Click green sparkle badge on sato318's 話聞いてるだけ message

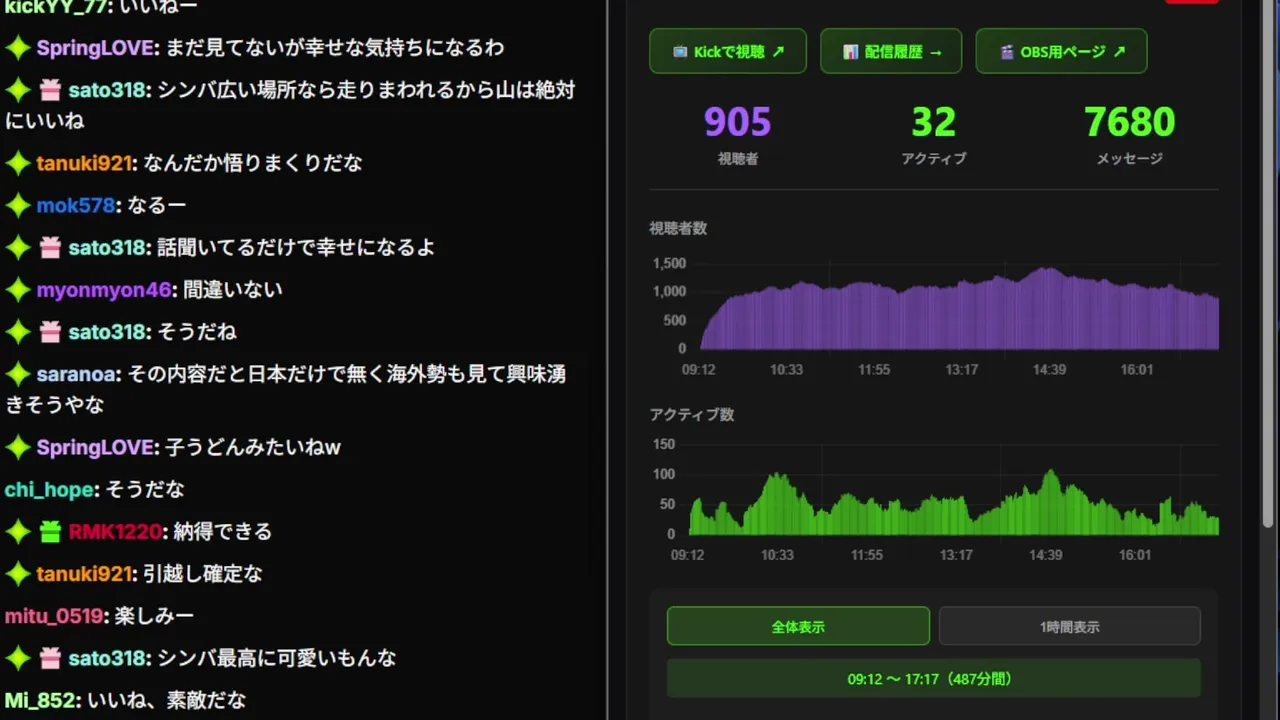pyautogui.click(x=18, y=247)
